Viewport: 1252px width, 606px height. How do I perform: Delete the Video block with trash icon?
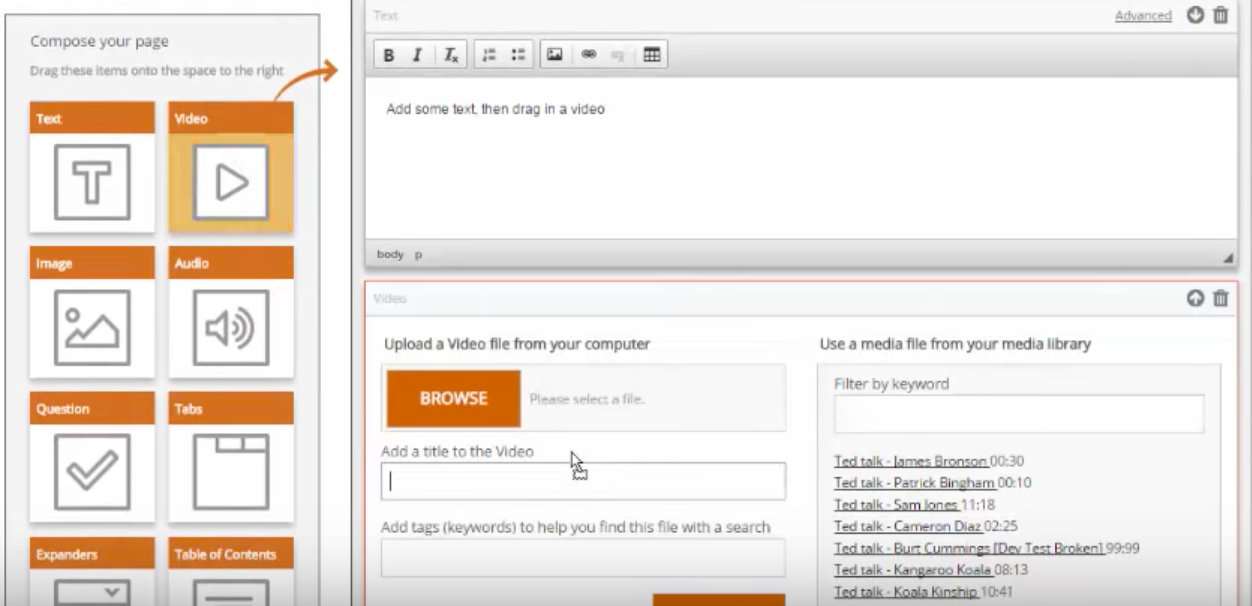point(1221,298)
